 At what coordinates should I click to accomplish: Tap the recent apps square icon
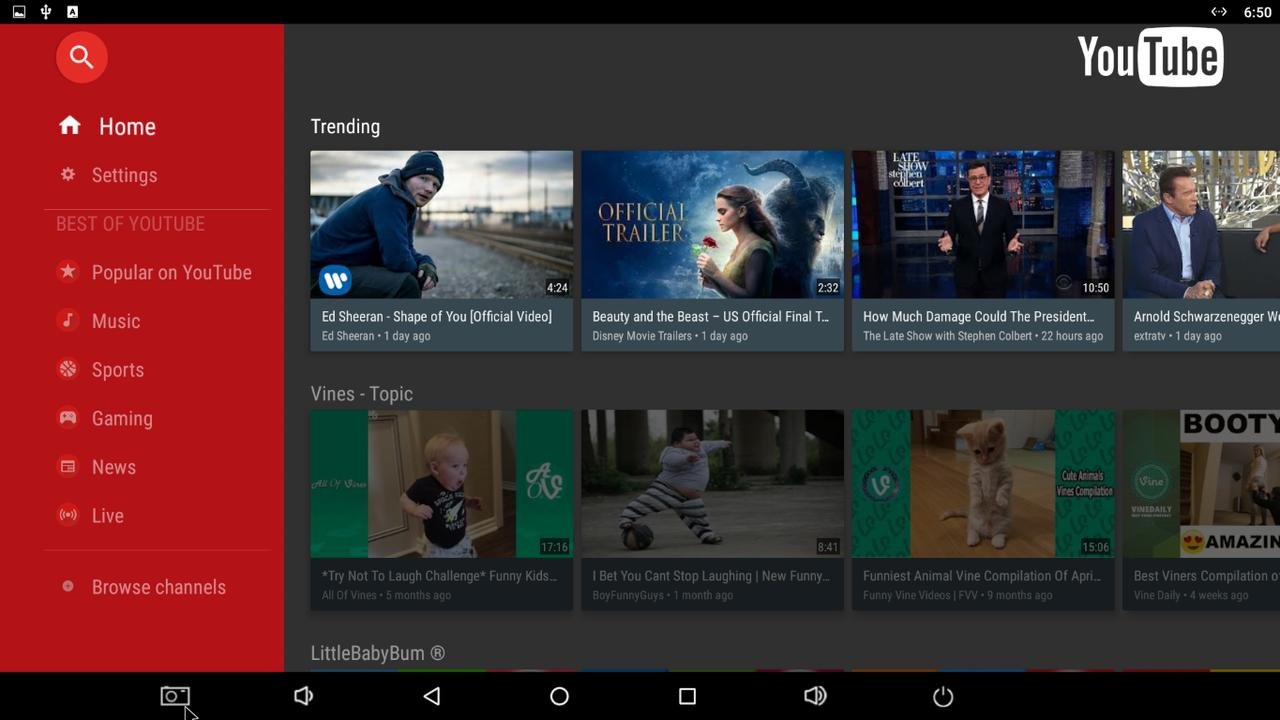(687, 696)
